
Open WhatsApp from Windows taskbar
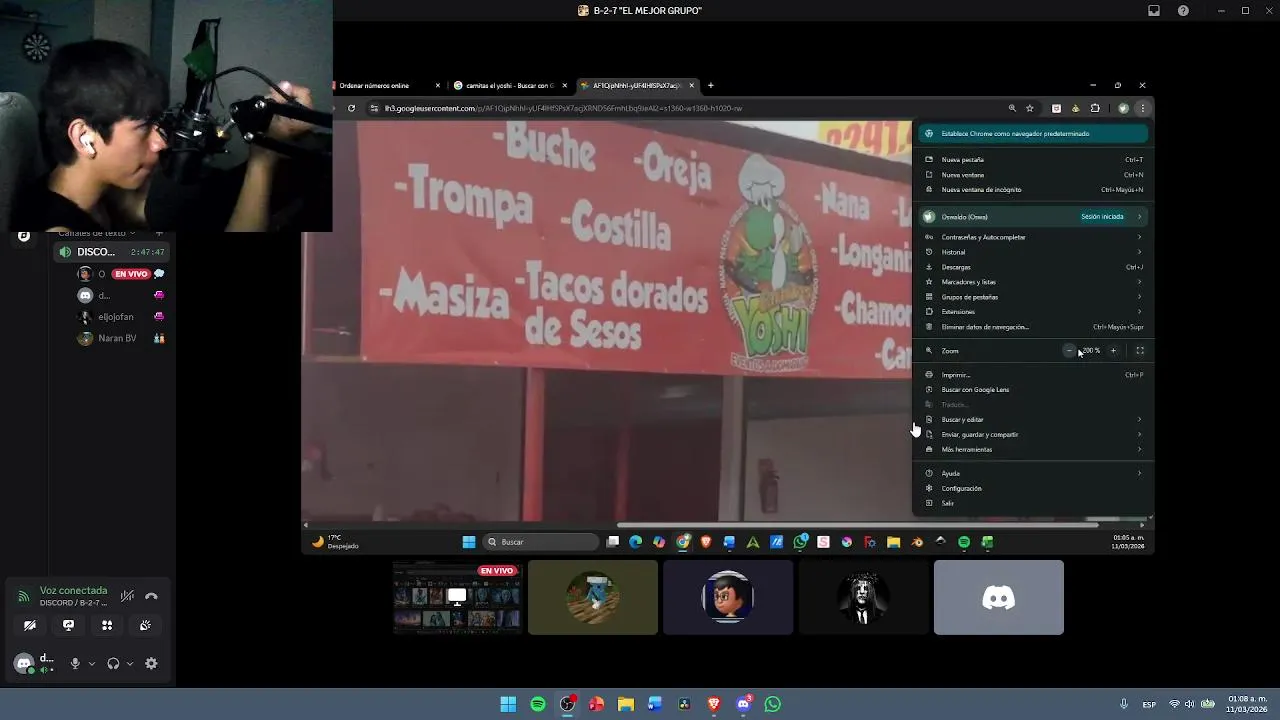click(x=772, y=704)
